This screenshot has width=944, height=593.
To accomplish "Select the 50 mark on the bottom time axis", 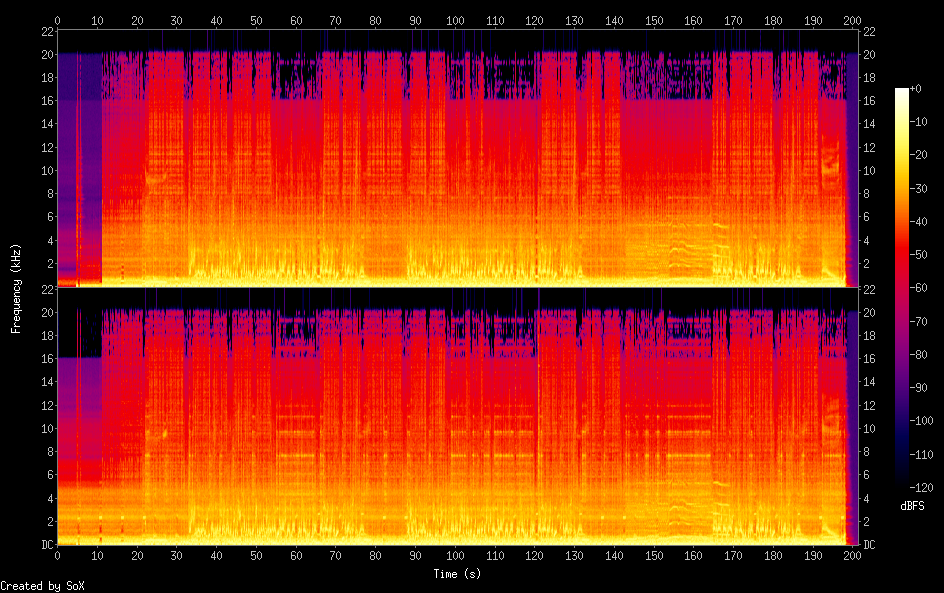I will click(256, 555).
